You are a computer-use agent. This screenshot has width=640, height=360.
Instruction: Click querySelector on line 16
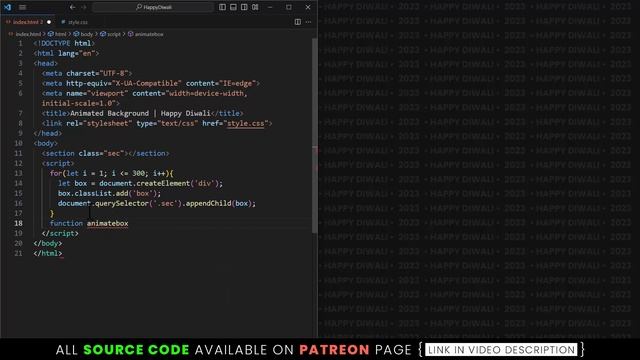[x=122, y=203]
